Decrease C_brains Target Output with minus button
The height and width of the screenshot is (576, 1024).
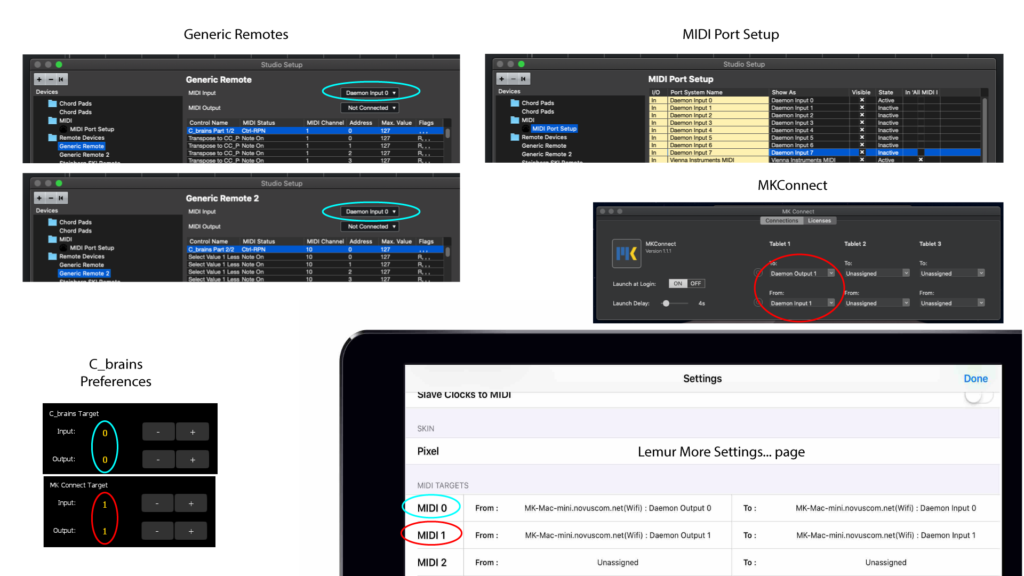click(158, 460)
